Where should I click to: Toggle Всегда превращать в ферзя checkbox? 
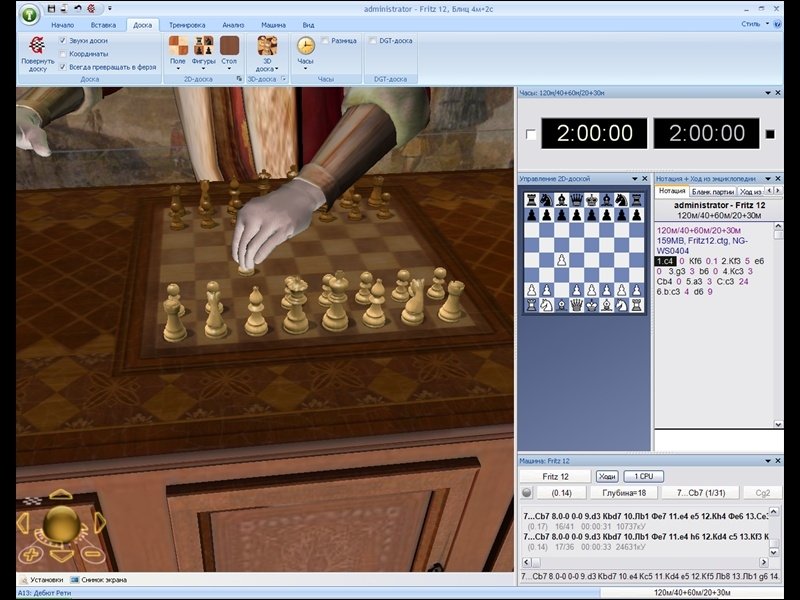pyautogui.click(x=63, y=67)
